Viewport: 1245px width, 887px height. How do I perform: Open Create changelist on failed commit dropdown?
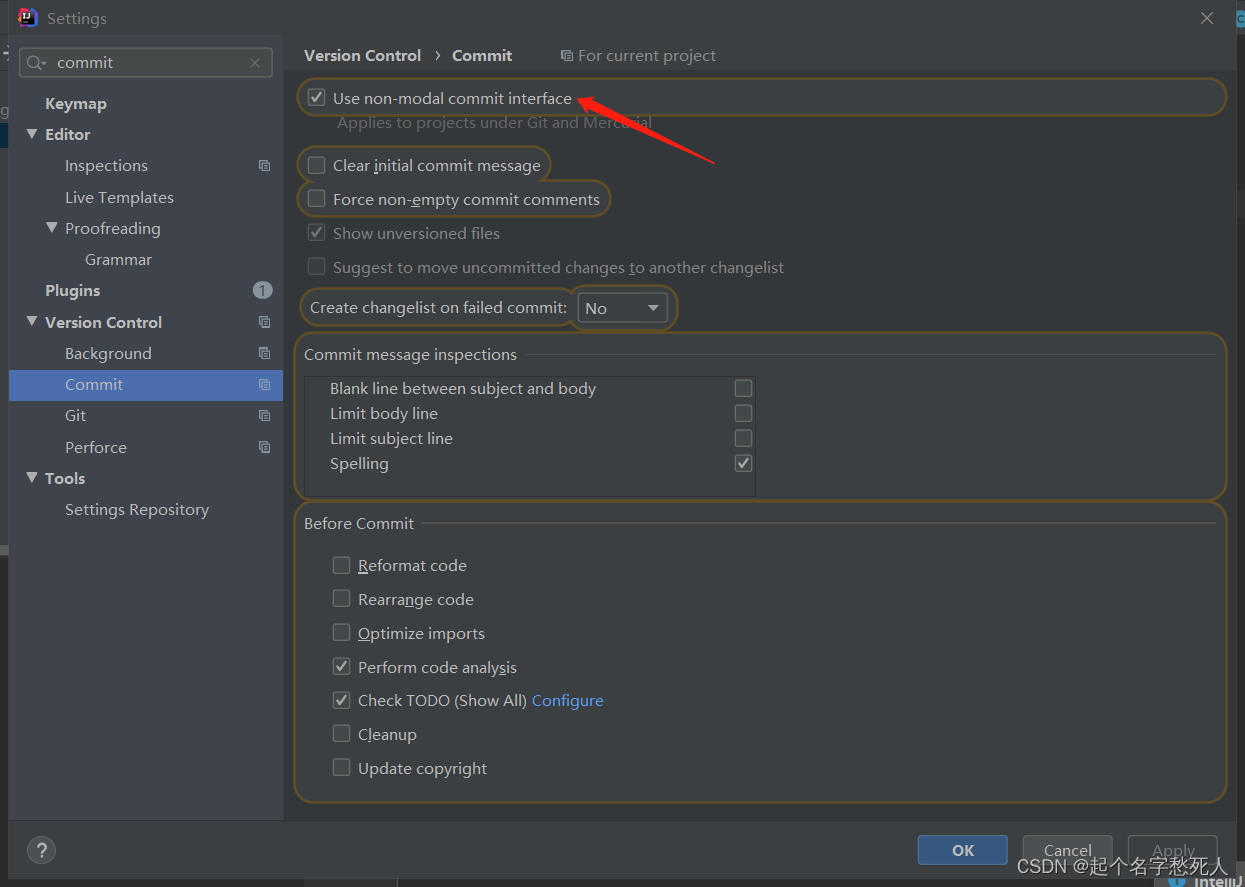tap(623, 308)
